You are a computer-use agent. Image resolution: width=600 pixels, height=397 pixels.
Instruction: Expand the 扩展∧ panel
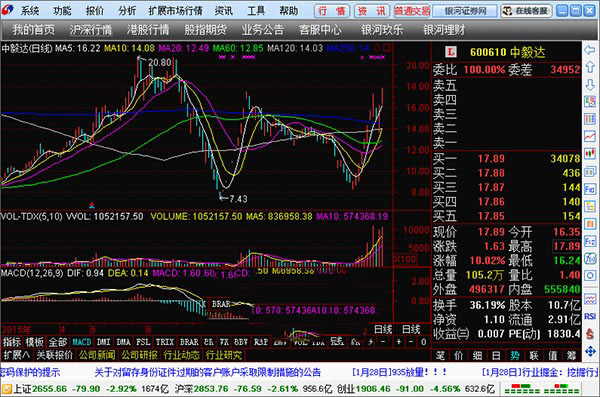click(16, 355)
